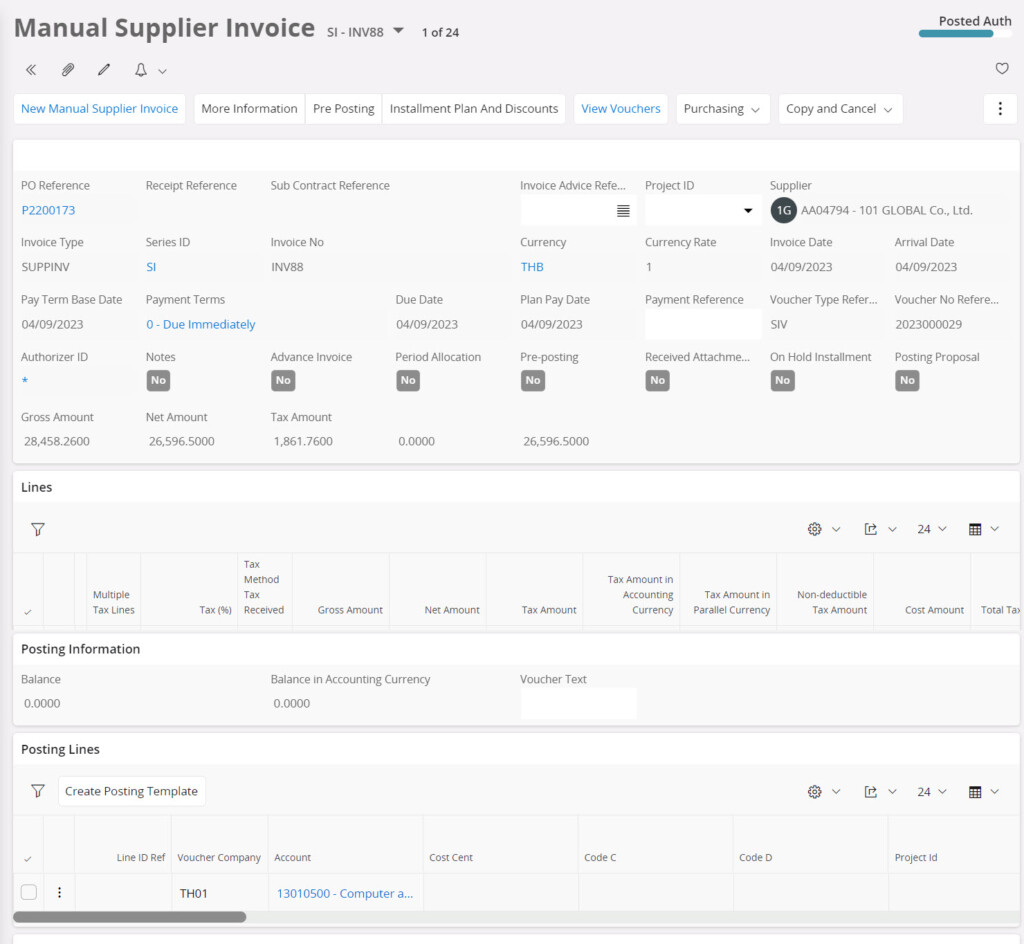Open the notifications bell icon
The width and height of the screenshot is (1024, 944).
[x=141, y=70]
